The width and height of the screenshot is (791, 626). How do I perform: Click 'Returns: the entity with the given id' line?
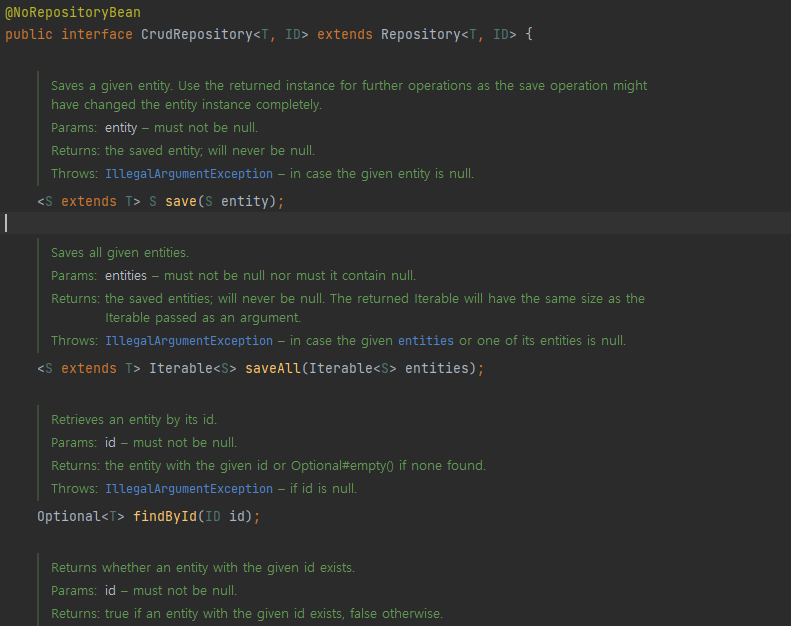[x=268, y=466]
